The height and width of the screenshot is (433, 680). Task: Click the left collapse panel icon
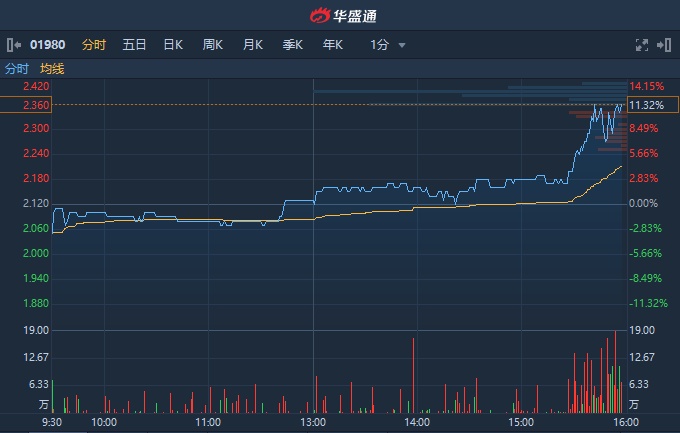[x=12, y=45]
